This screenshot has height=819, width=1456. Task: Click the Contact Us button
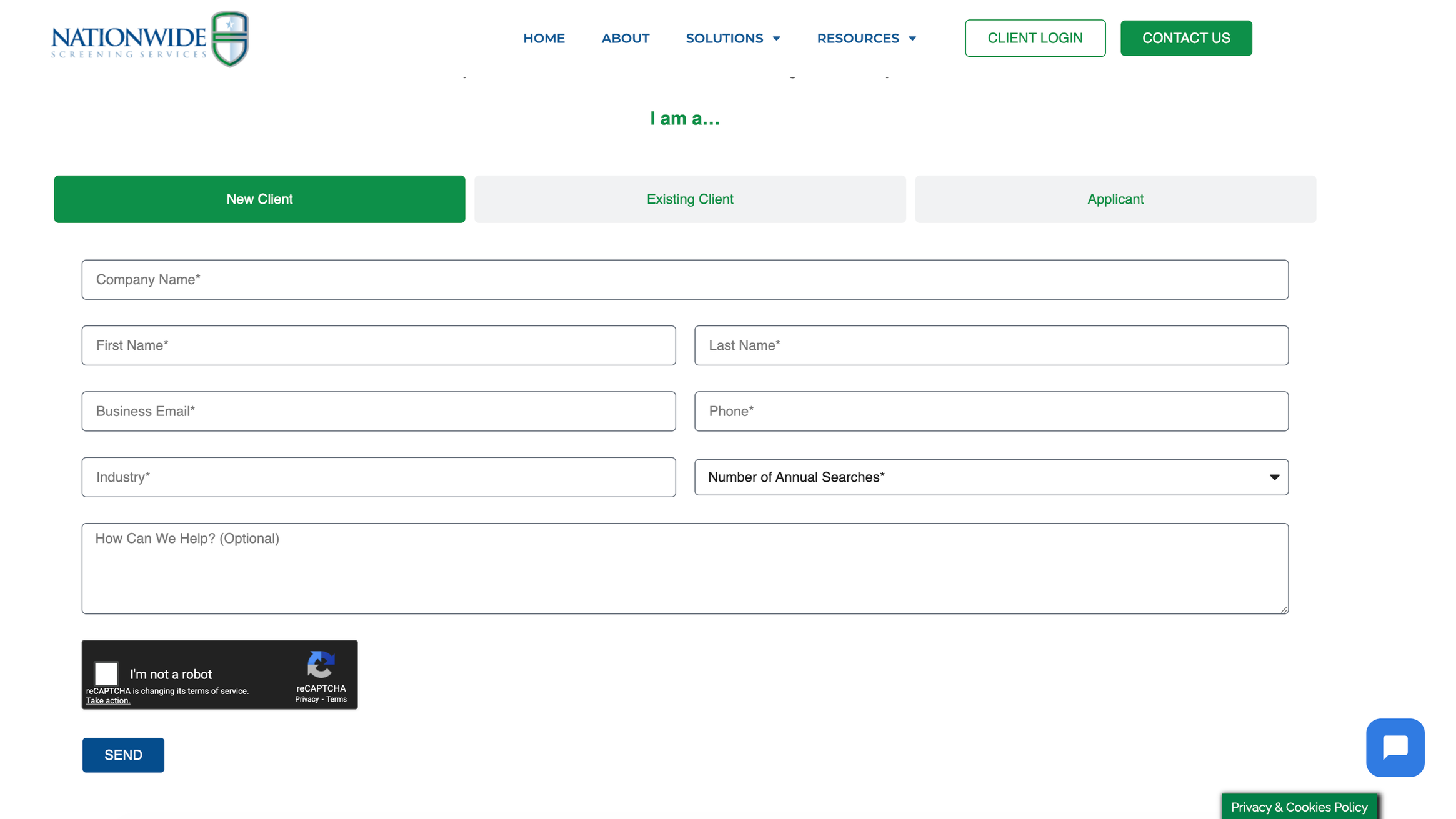point(1185,38)
